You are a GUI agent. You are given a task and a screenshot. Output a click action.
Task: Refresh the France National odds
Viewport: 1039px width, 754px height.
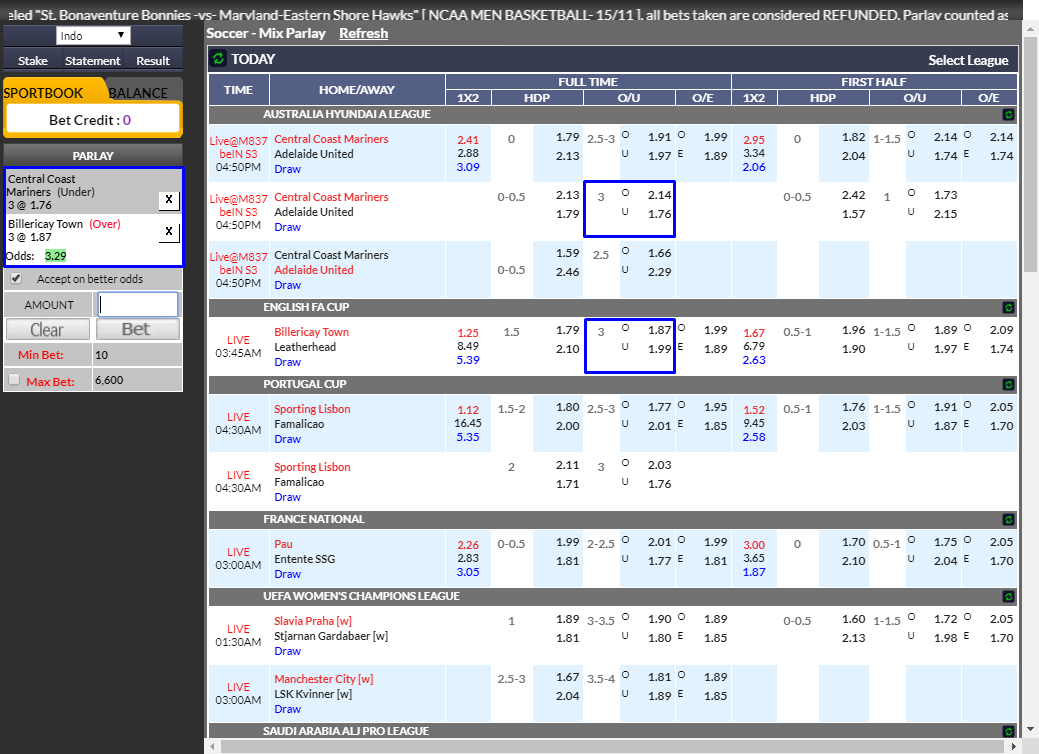(x=1007, y=519)
